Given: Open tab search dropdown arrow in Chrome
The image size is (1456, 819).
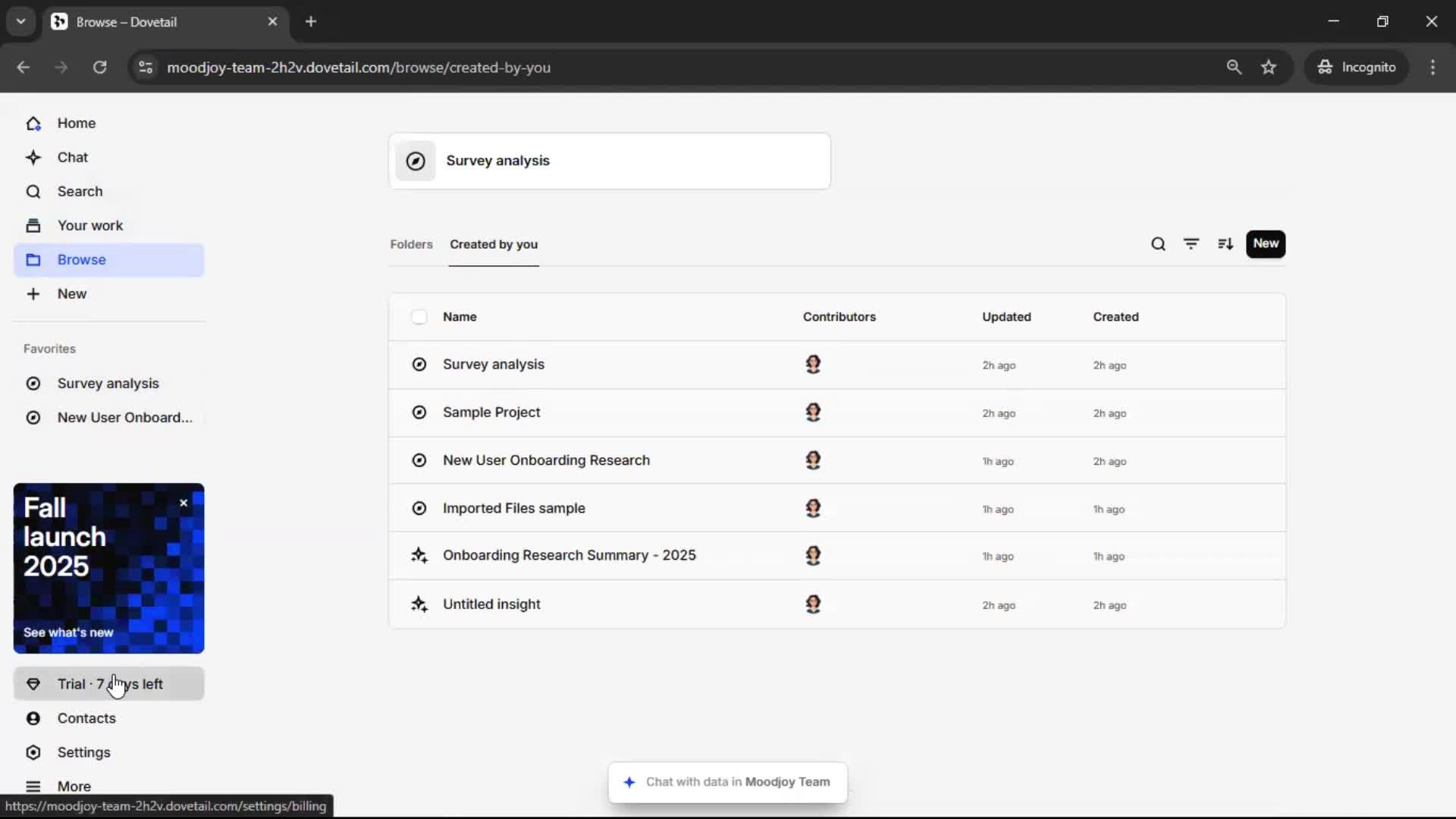Looking at the screenshot, I should pyautogui.click(x=21, y=21).
